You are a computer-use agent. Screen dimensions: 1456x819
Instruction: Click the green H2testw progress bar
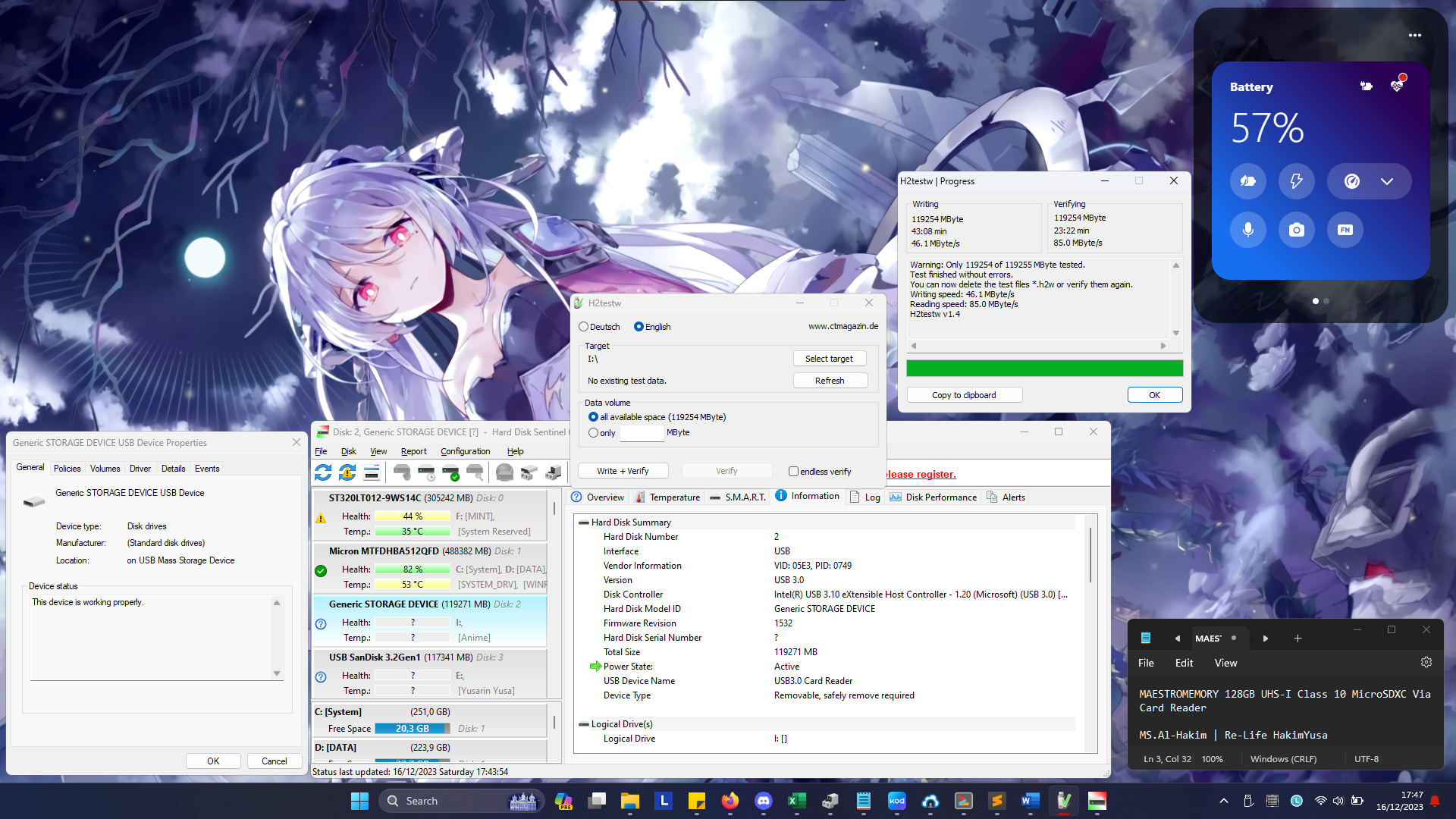tap(1044, 368)
